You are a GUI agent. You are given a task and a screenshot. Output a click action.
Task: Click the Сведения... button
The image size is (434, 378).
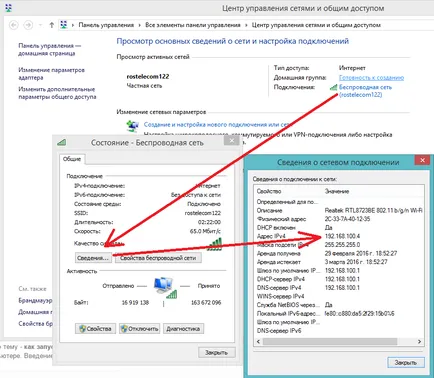pyautogui.click(x=93, y=258)
